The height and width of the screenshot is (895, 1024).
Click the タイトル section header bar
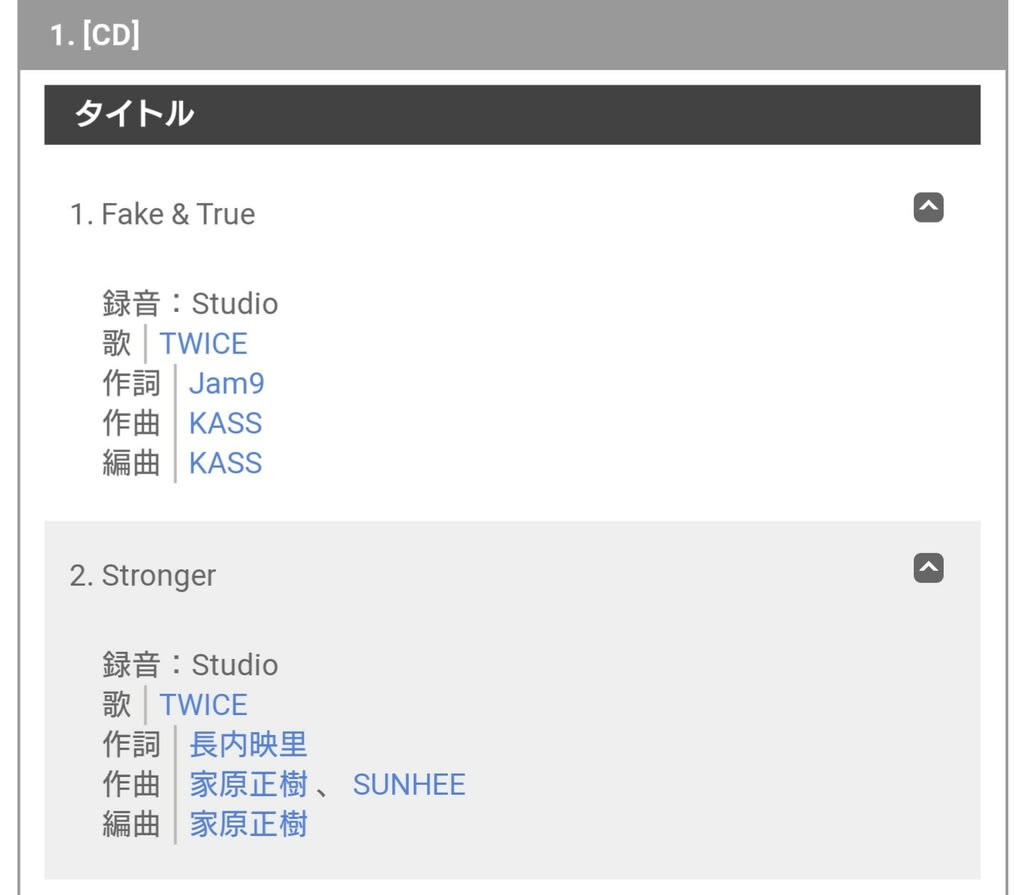[513, 114]
